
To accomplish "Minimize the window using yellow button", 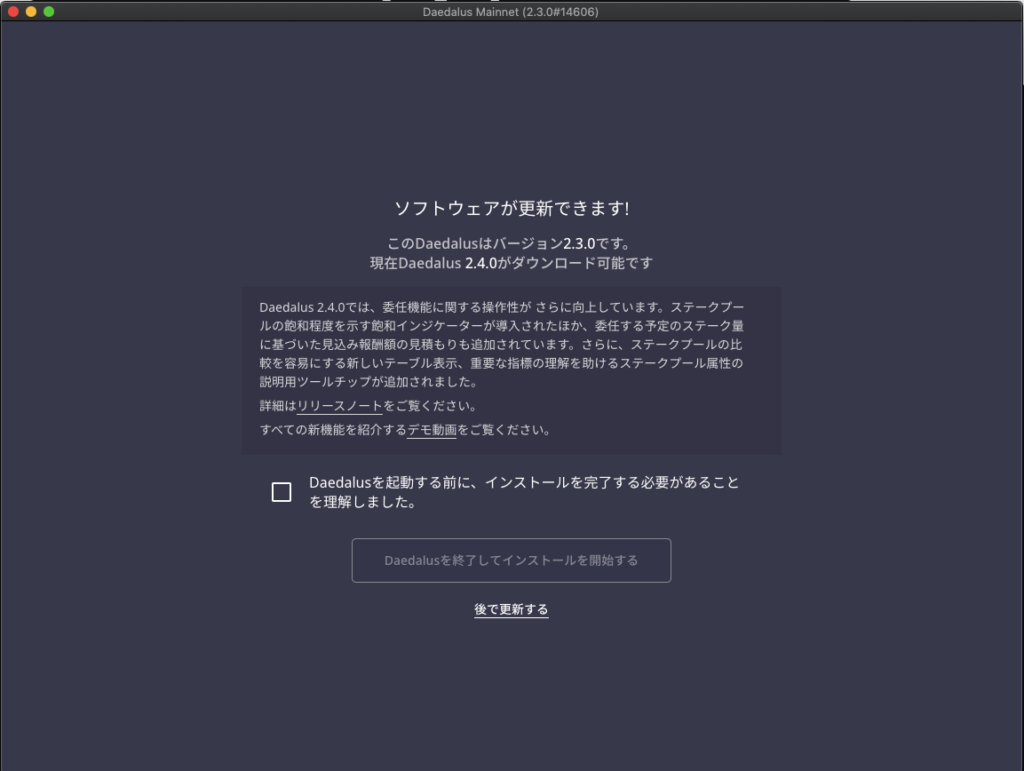I will 31,11.
